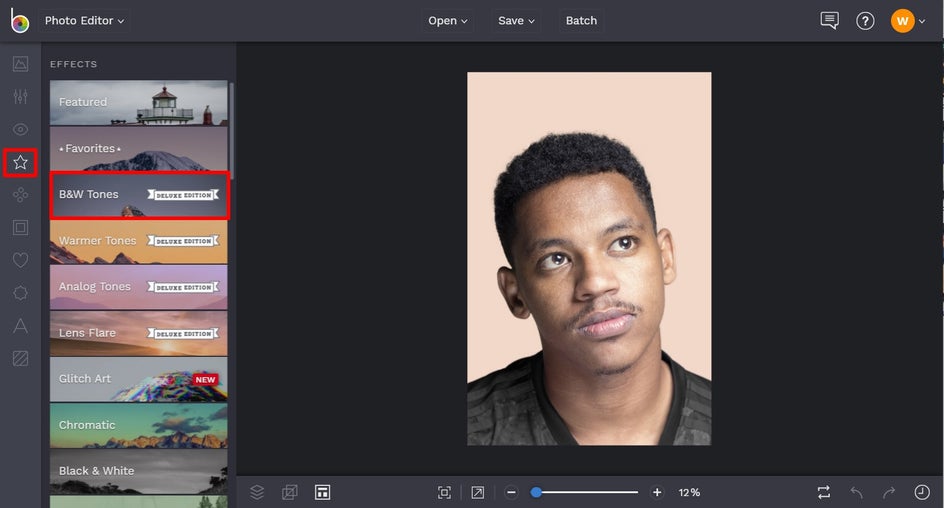Click the fit to screen icon

[444, 492]
